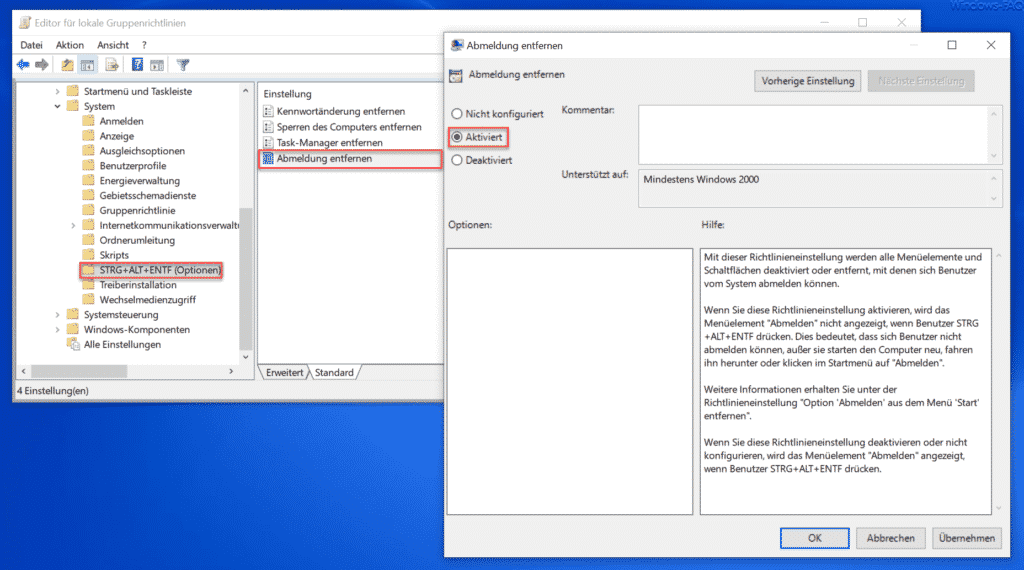The height and width of the screenshot is (570, 1024).
Task: Click the tree's scroll down arrow
Action: point(246,357)
